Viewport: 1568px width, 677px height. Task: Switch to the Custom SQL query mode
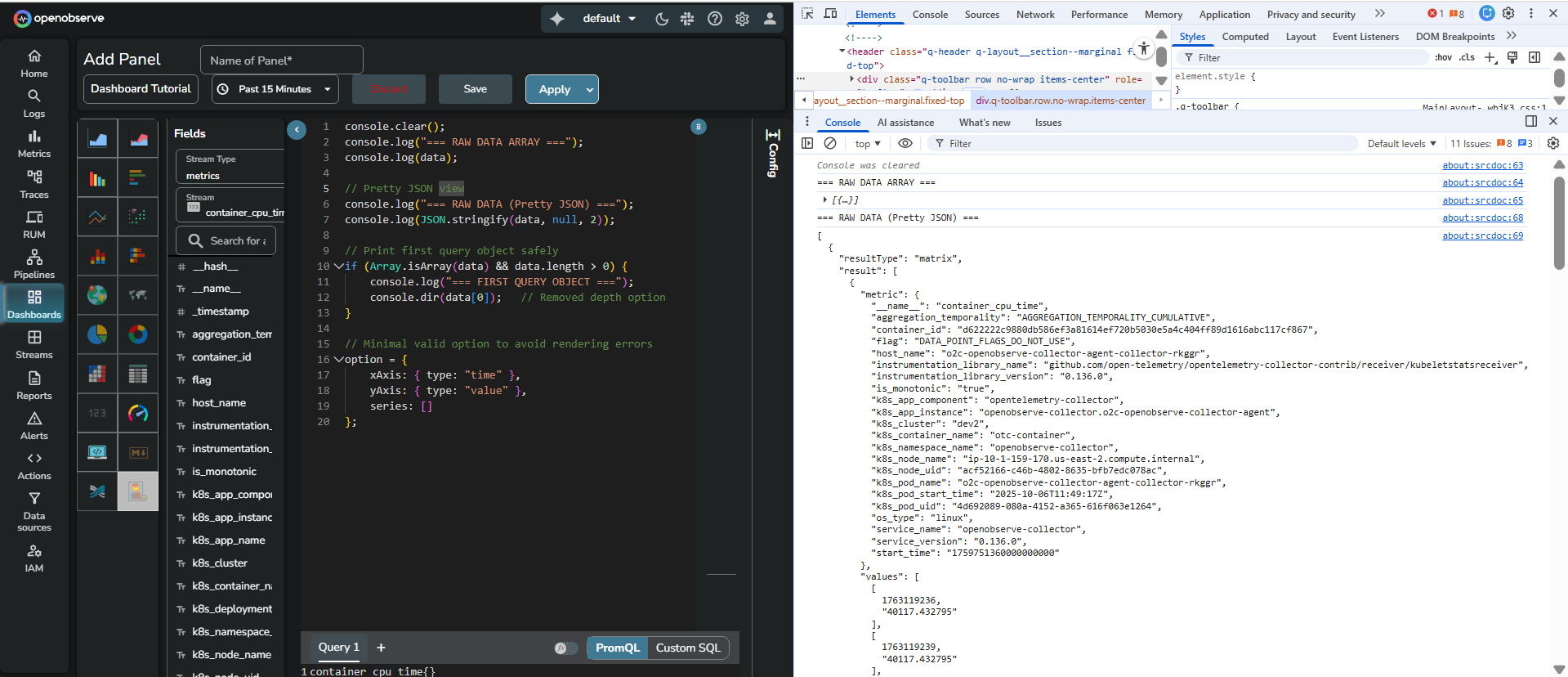tap(688, 648)
